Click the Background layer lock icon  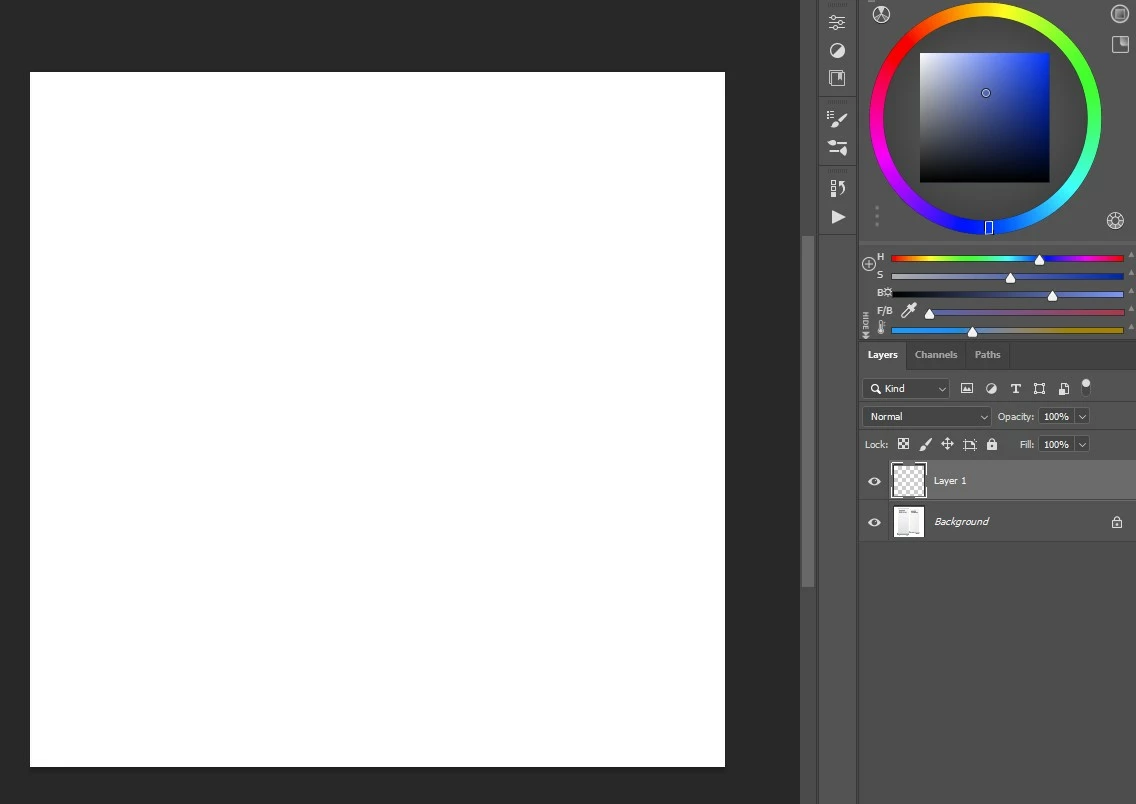[x=1116, y=522]
